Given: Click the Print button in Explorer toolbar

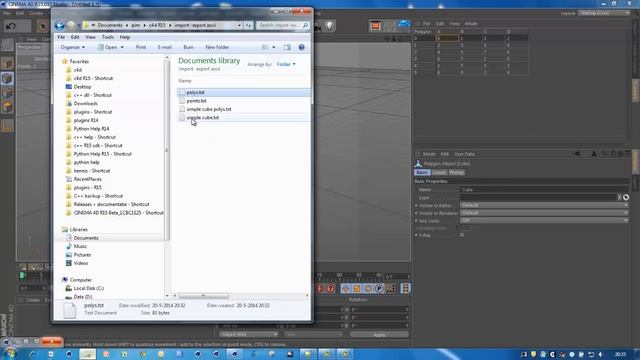Looking at the screenshot, I should [141, 47].
